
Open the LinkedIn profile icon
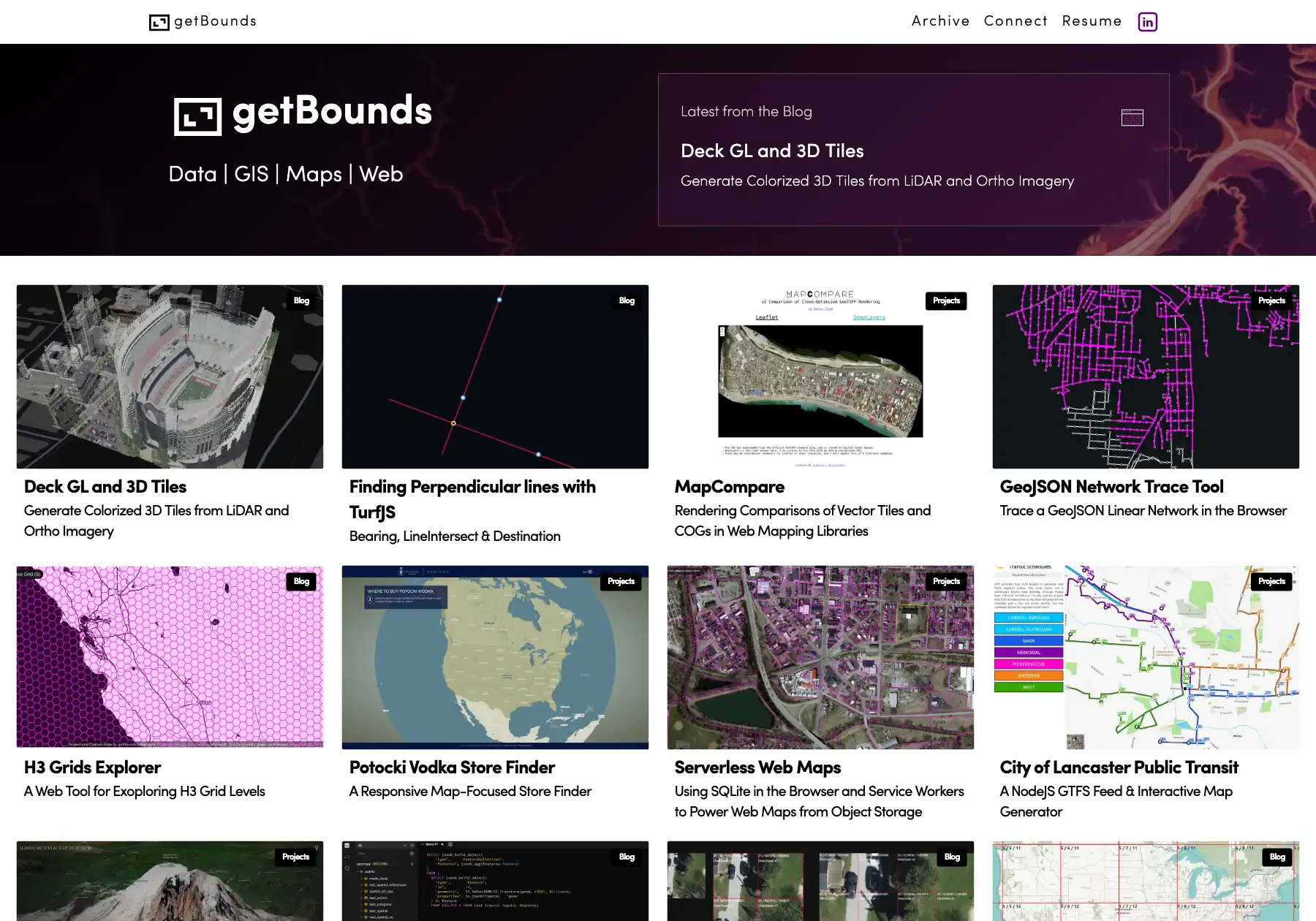(1147, 22)
